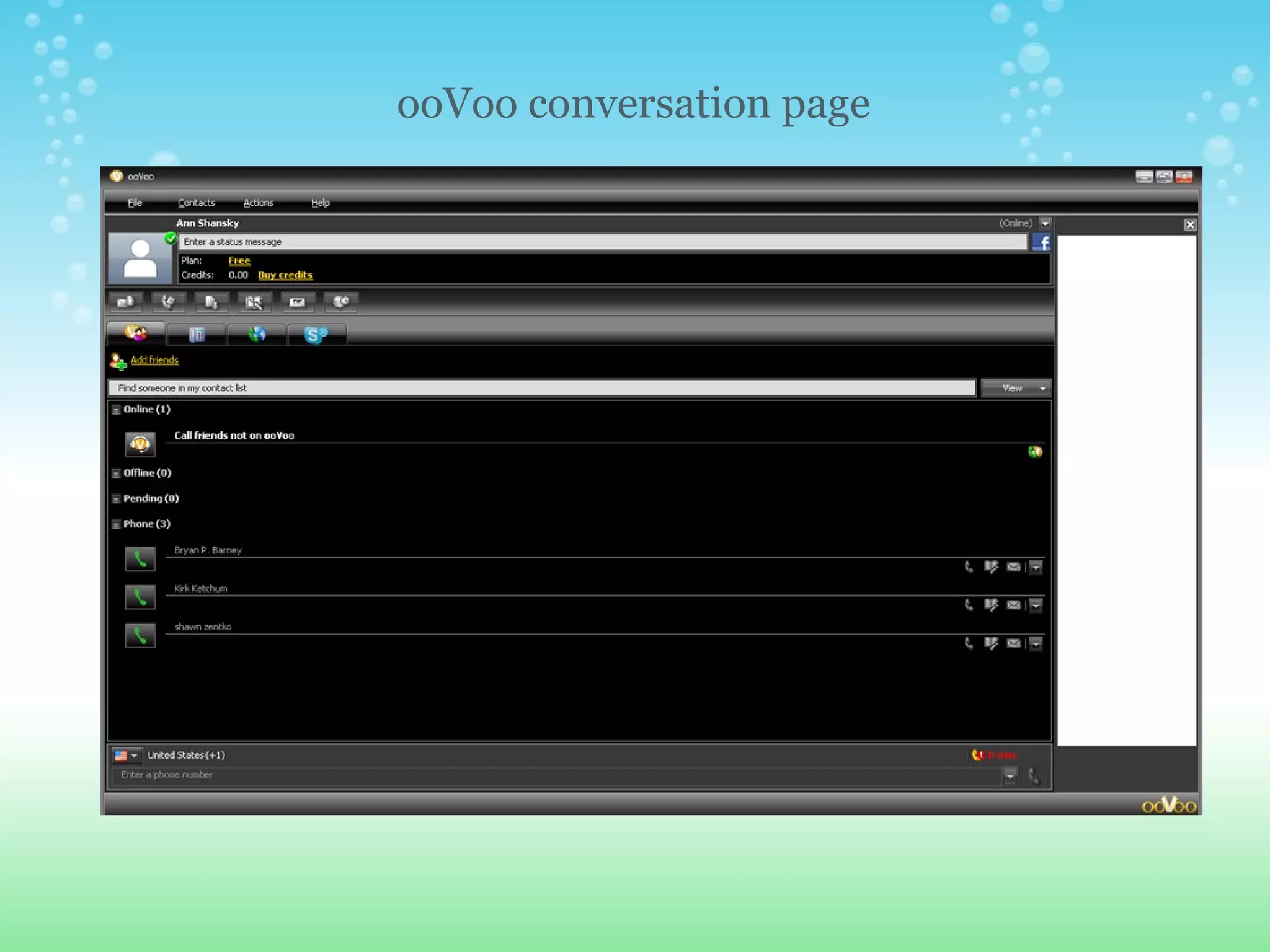Screen dimensions: 1270x952
Task: Collapse the Phone (3) group
Action: [x=116, y=524]
